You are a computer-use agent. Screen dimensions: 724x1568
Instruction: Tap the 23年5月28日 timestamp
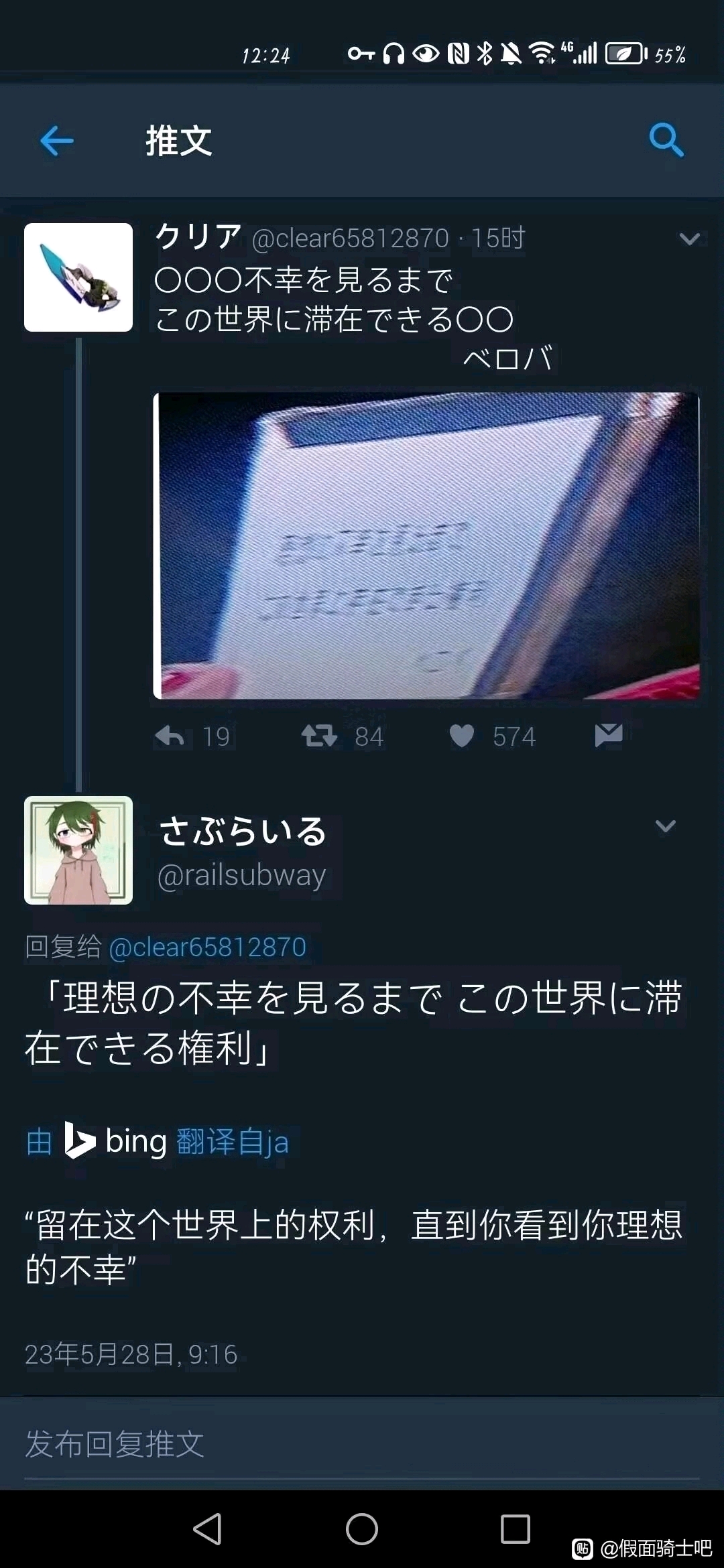pos(131,1354)
